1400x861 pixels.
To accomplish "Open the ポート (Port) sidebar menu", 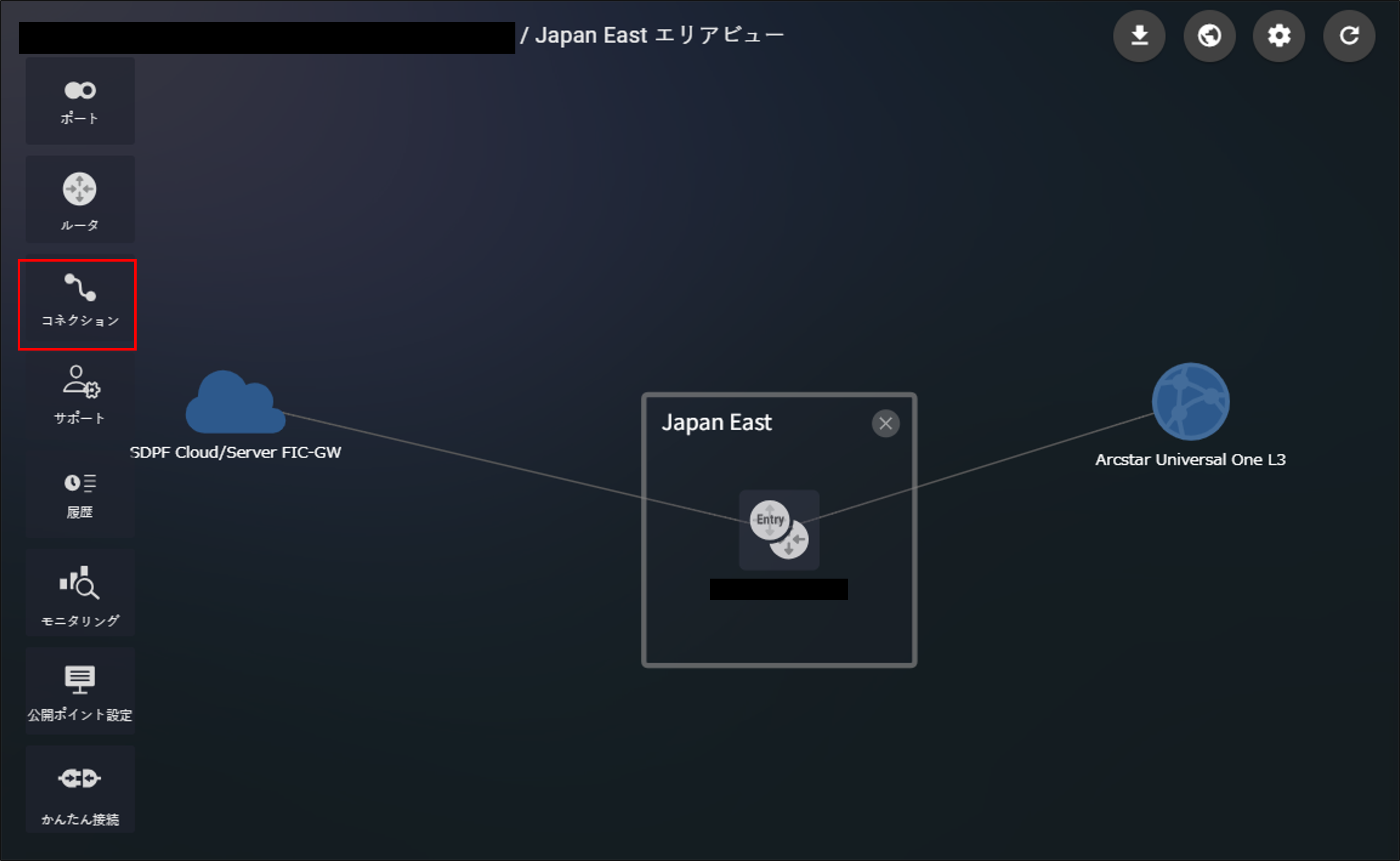I will pyautogui.click(x=80, y=101).
